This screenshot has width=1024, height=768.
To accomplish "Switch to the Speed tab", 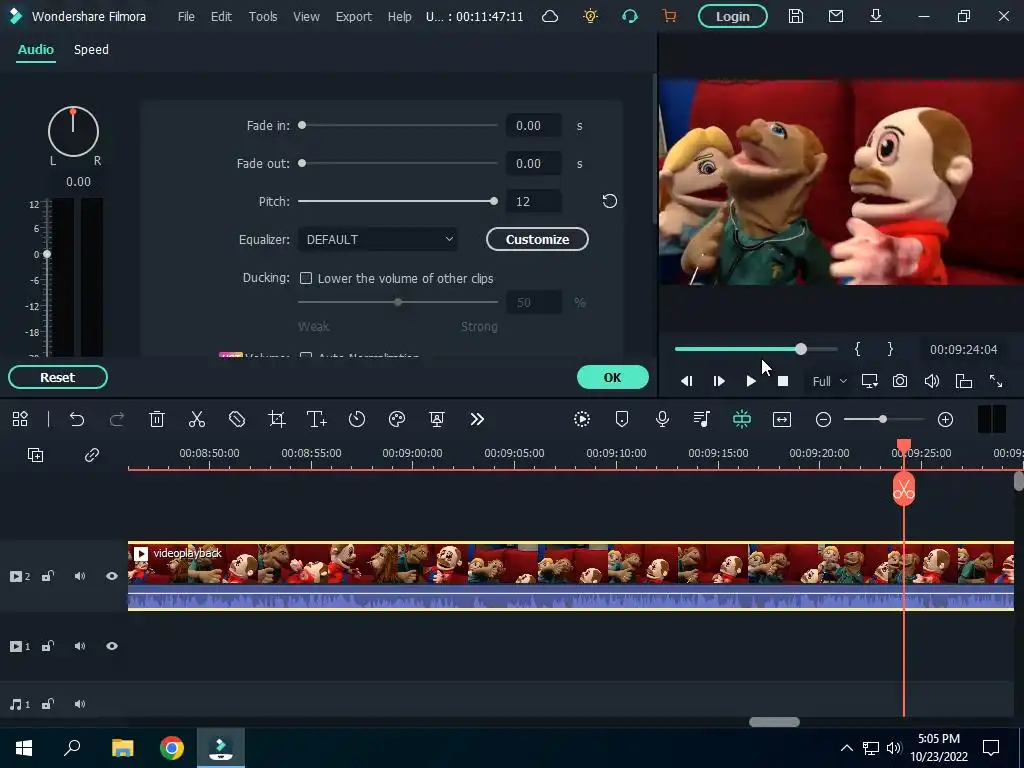I will click(91, 50).
